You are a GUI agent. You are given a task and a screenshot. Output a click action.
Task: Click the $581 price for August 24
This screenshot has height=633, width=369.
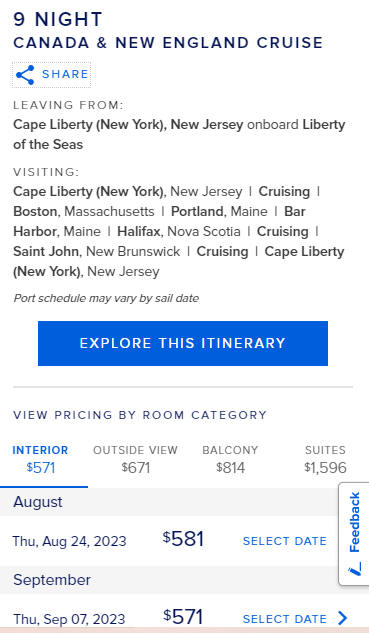(183, 539)
